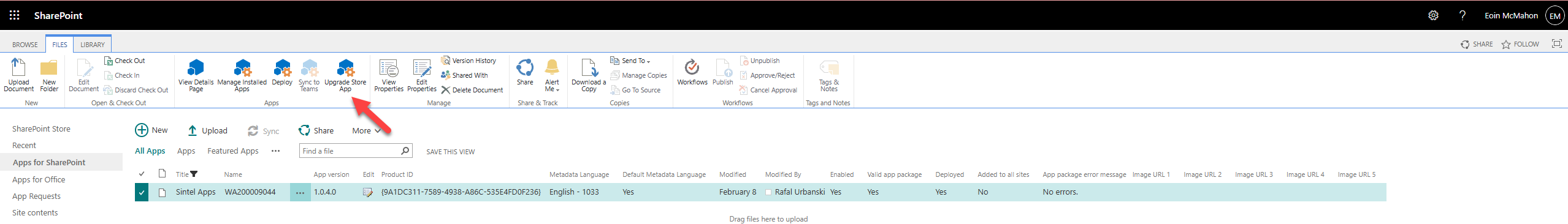Open the Sintel Apps title link
The height and width of the screenshot is (224, 1568).
(196, 192)
